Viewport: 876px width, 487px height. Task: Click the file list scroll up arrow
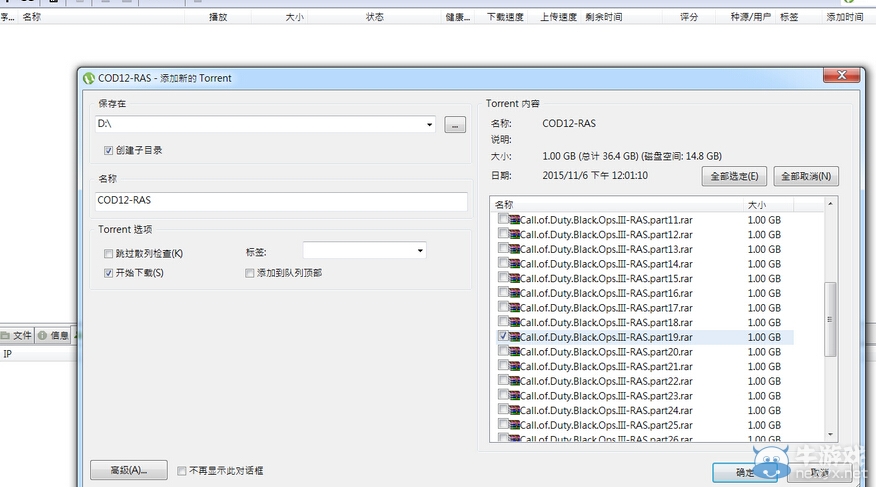(830, 204)
